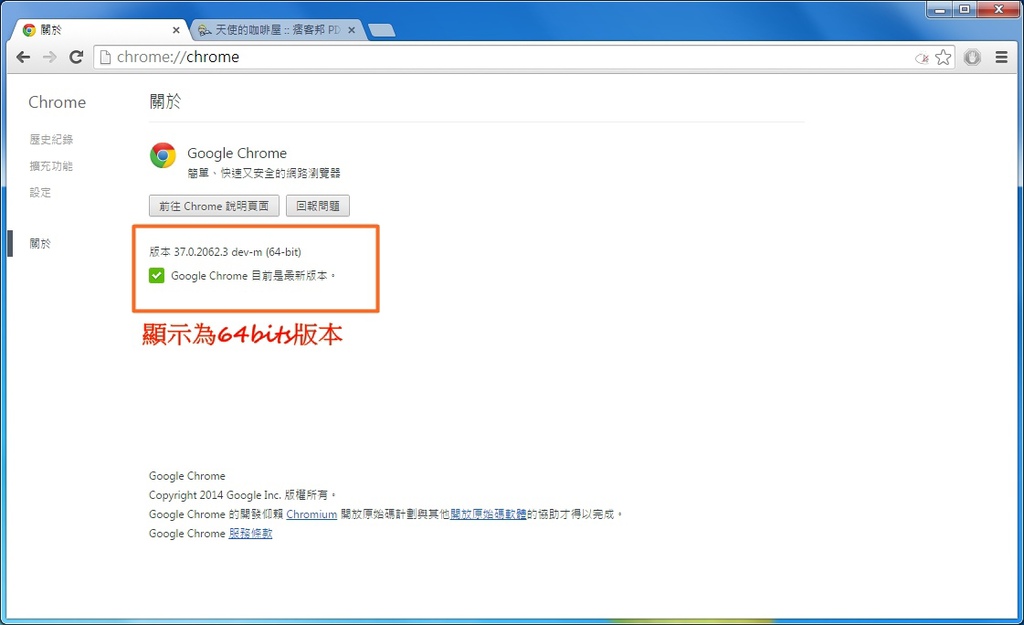The image size is (1024, 625).
Task: Minimize the Chrome window
Action: pos(940,10)
